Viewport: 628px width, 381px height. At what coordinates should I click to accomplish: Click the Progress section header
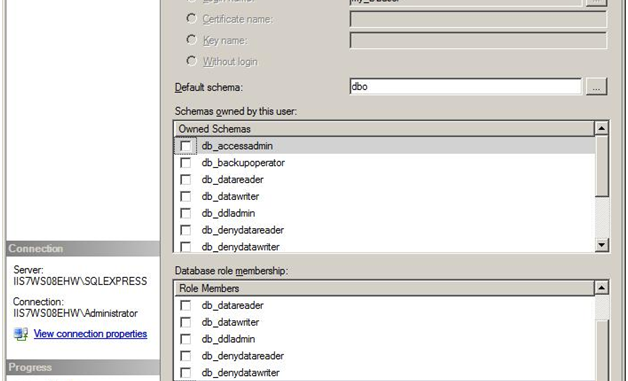point(83,367)
